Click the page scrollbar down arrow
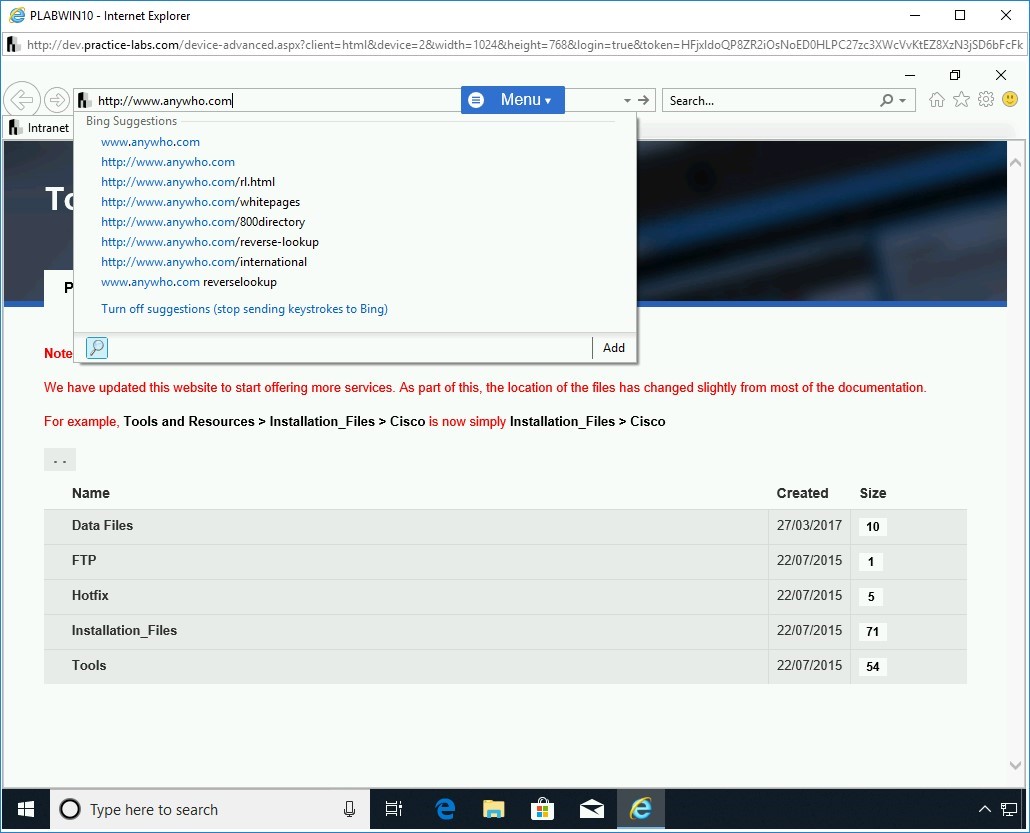This screenshot has width=1030, height=833. (1015, 764)
